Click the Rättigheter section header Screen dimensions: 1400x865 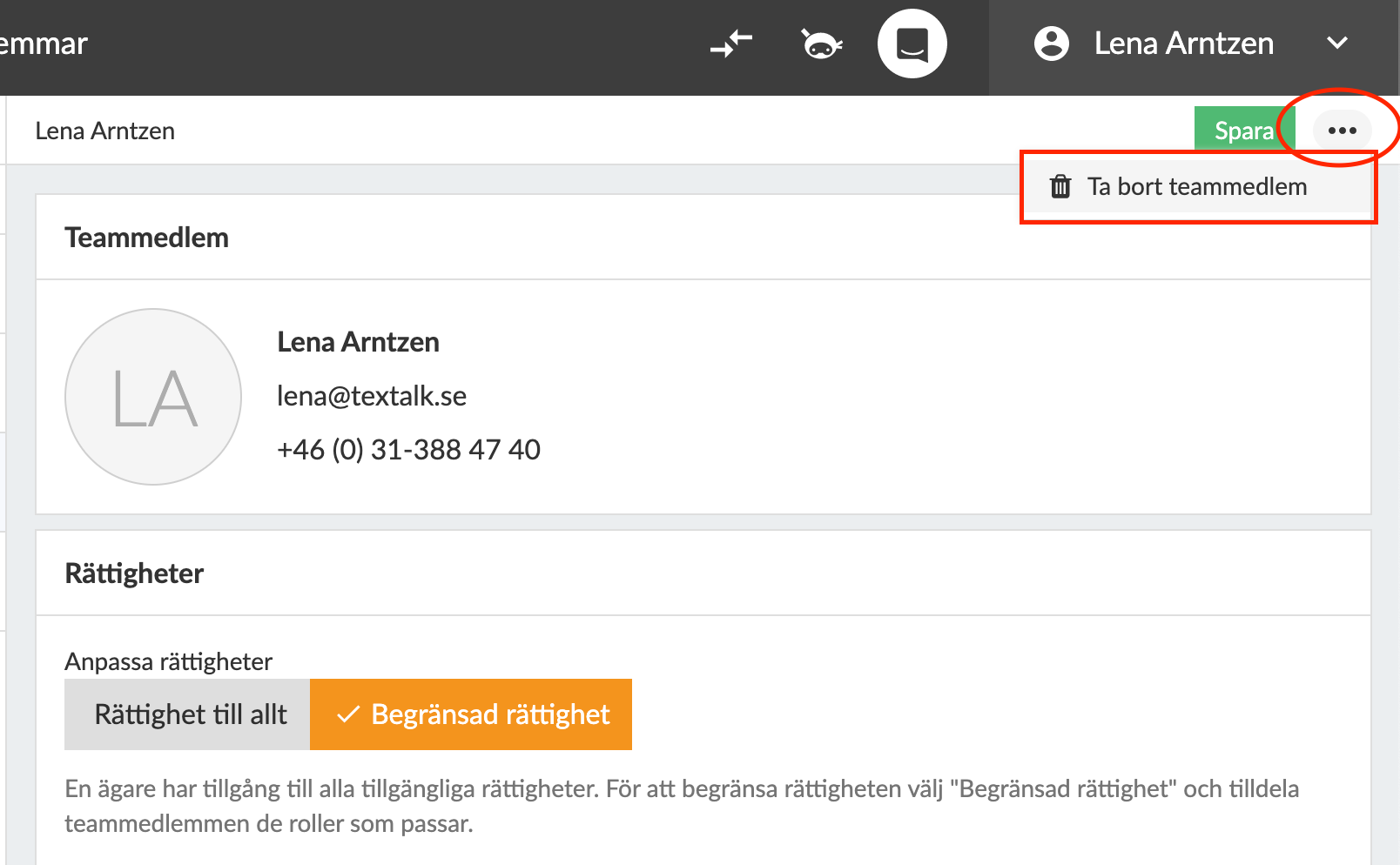[x=135, y=573]
